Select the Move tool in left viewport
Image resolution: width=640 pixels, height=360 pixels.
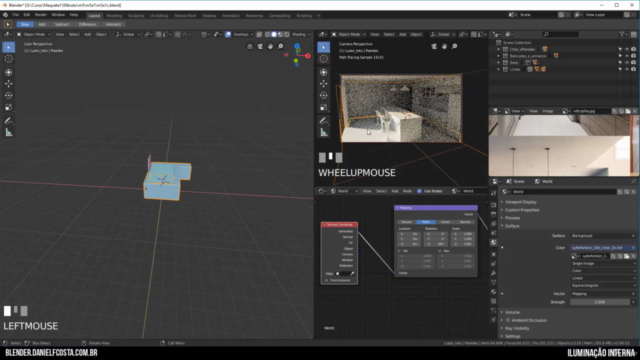click(x=9, y=84)
